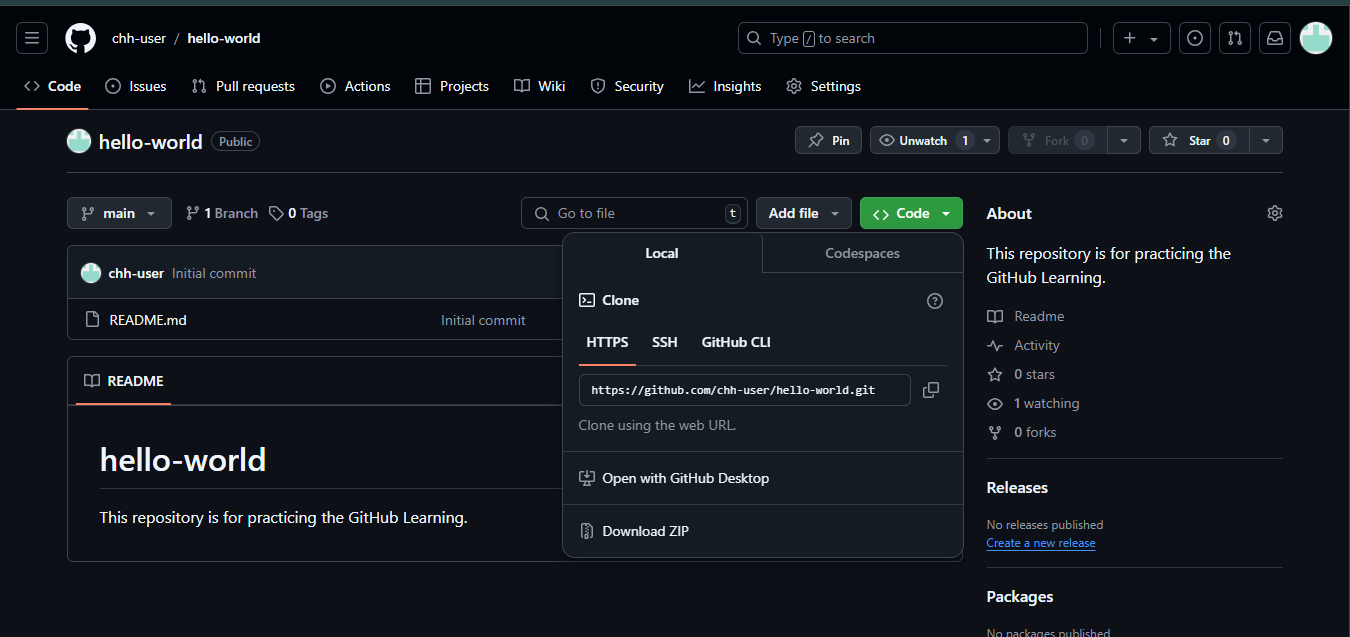Open the notifications inbox icon

pos(1274,39)
